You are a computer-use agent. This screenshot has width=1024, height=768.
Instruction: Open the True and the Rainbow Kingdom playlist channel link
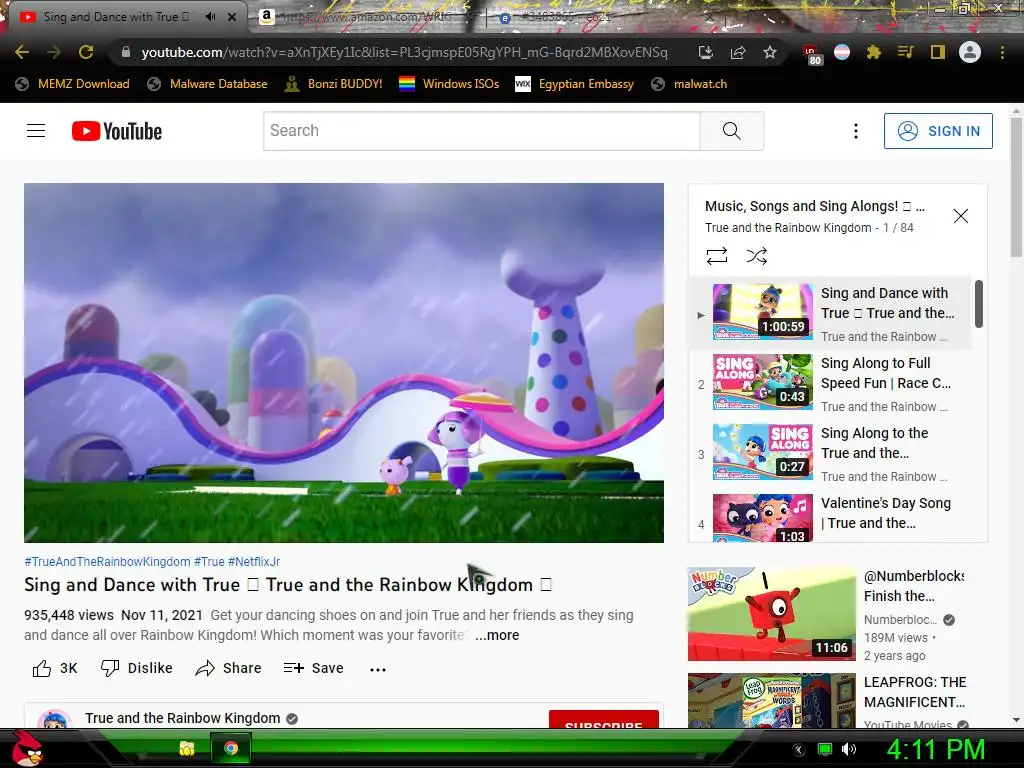tap(788, 228)
